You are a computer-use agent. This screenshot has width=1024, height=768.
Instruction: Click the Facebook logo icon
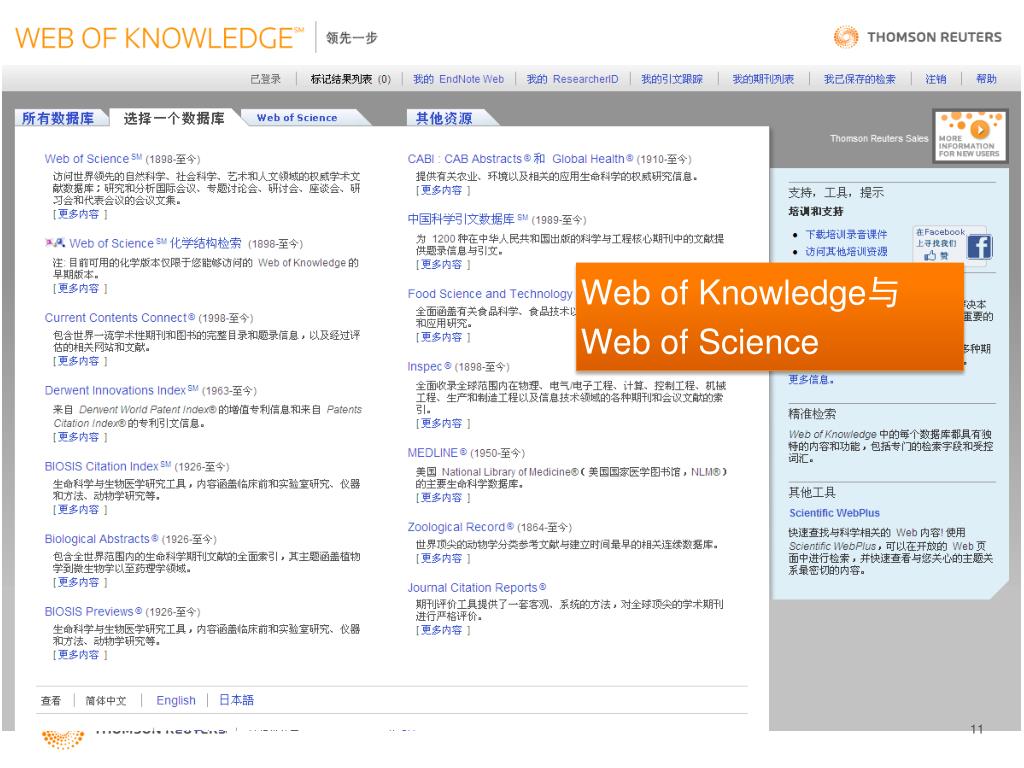[x=979, y=247]
